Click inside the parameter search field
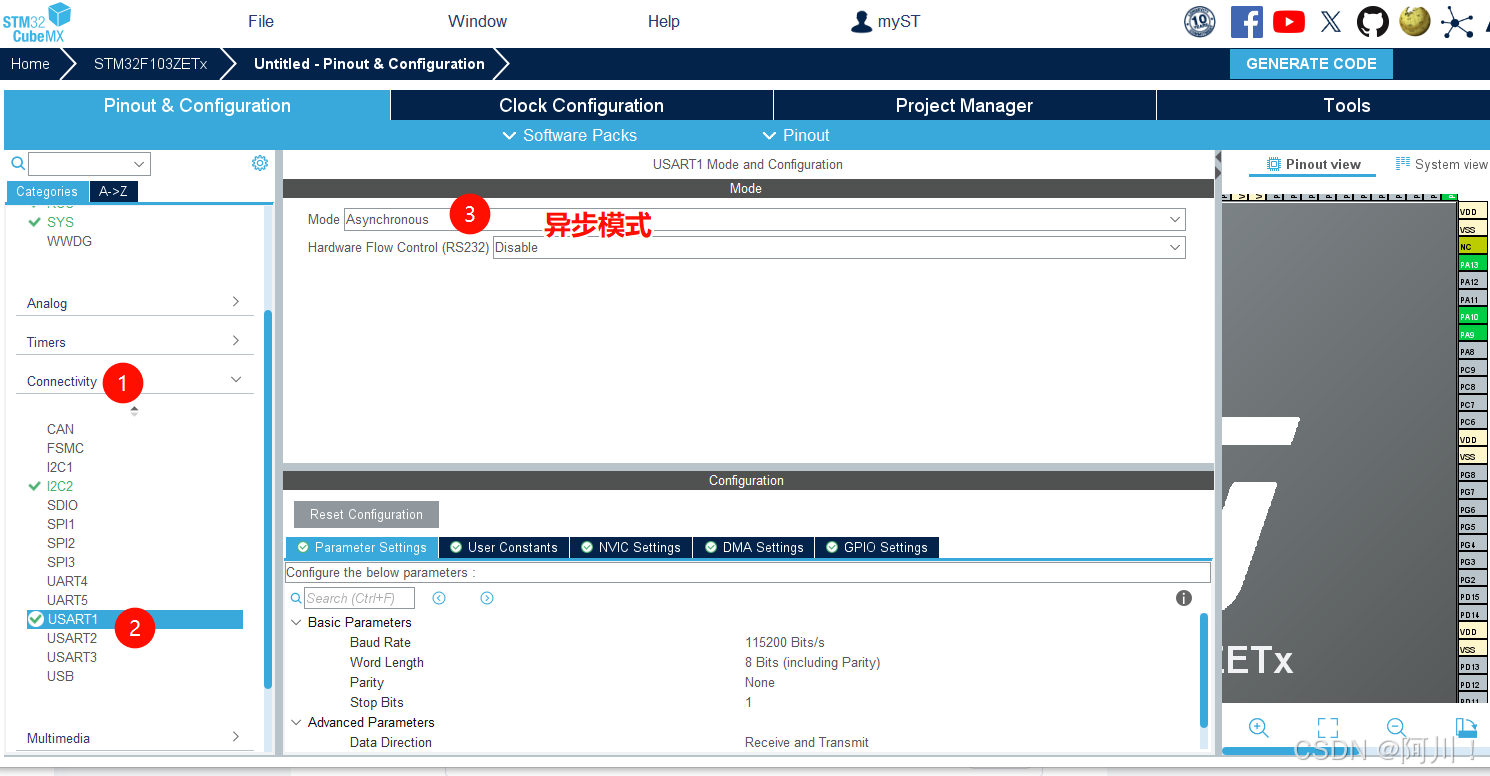This screenshot has width=1490, height=776. coord(359,598)
